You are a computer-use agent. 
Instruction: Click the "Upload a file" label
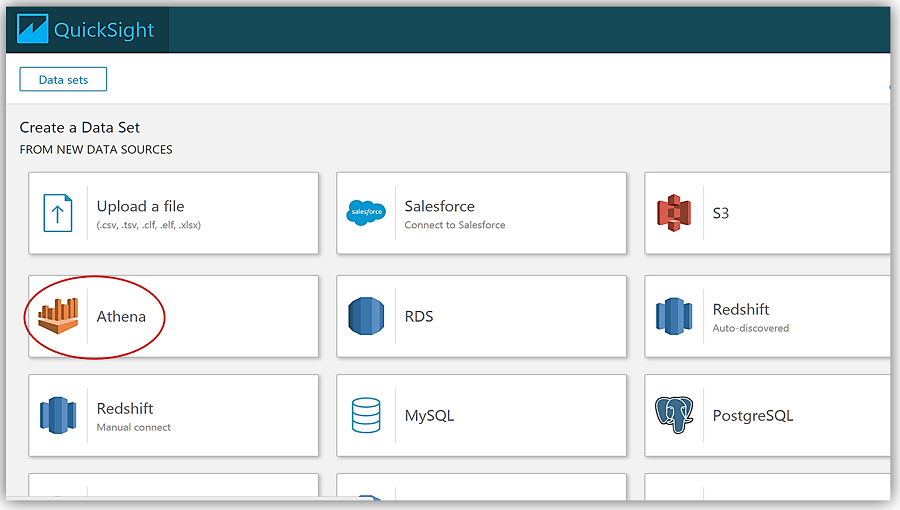[x=140, y=206]
